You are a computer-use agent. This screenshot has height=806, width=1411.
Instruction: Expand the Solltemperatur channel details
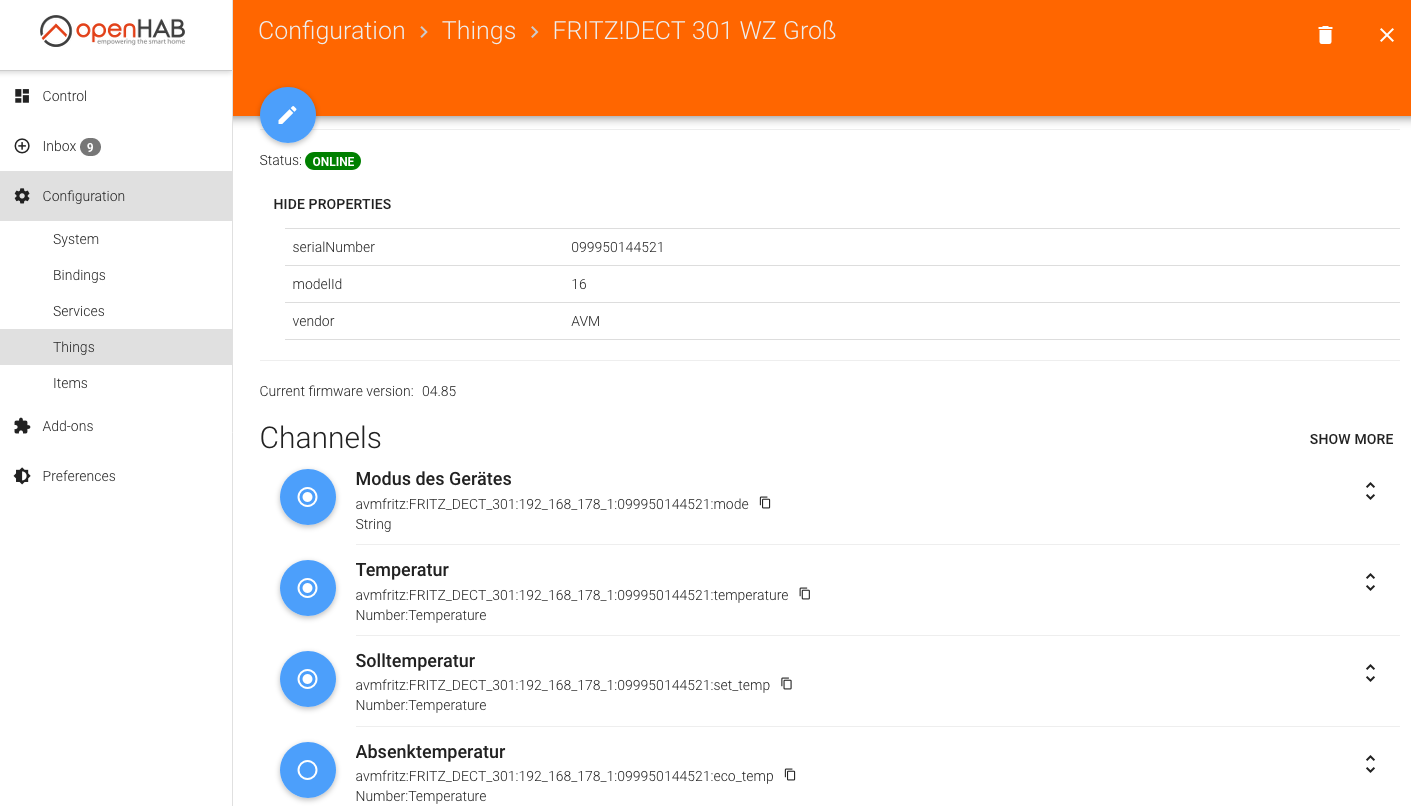(1370, 673)
